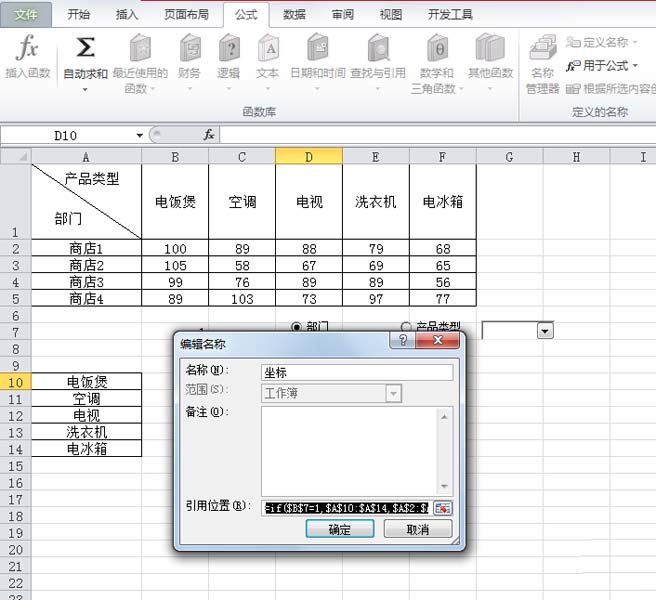Switch to the 开发工具 tab

(x=450, y=15)
